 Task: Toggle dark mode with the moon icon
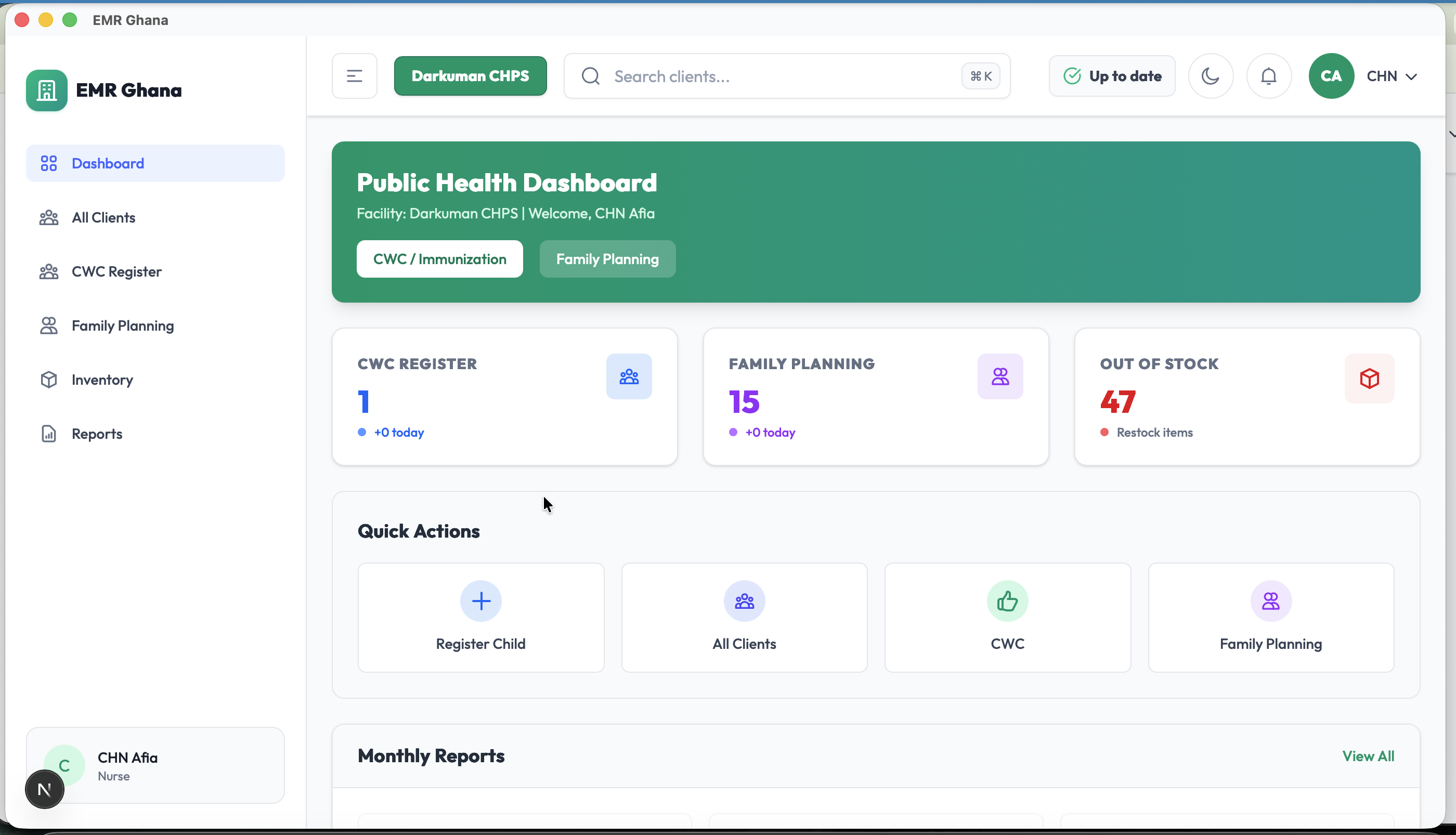(1211, 76)
